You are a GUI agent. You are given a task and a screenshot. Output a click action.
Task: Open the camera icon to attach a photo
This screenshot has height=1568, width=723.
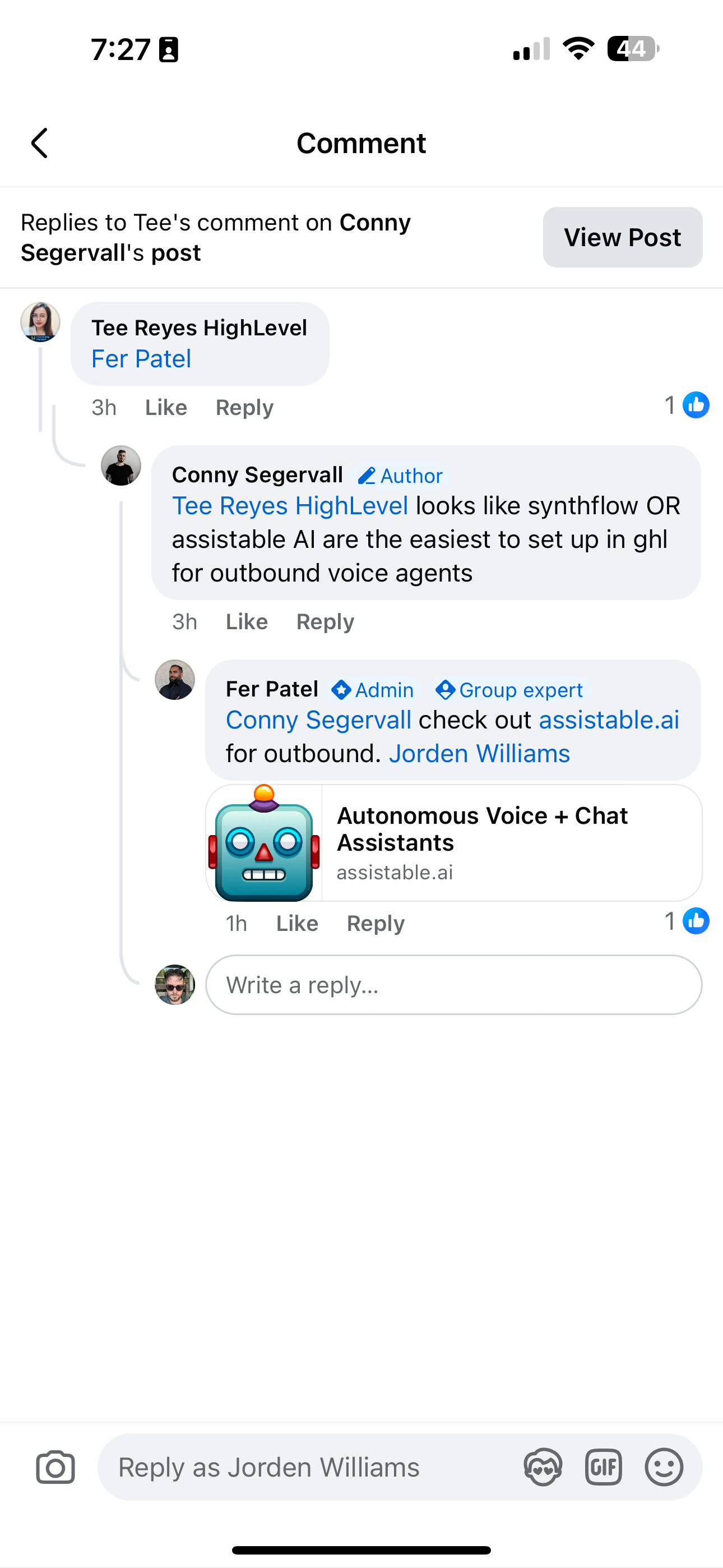click(x=55, y=1467)
